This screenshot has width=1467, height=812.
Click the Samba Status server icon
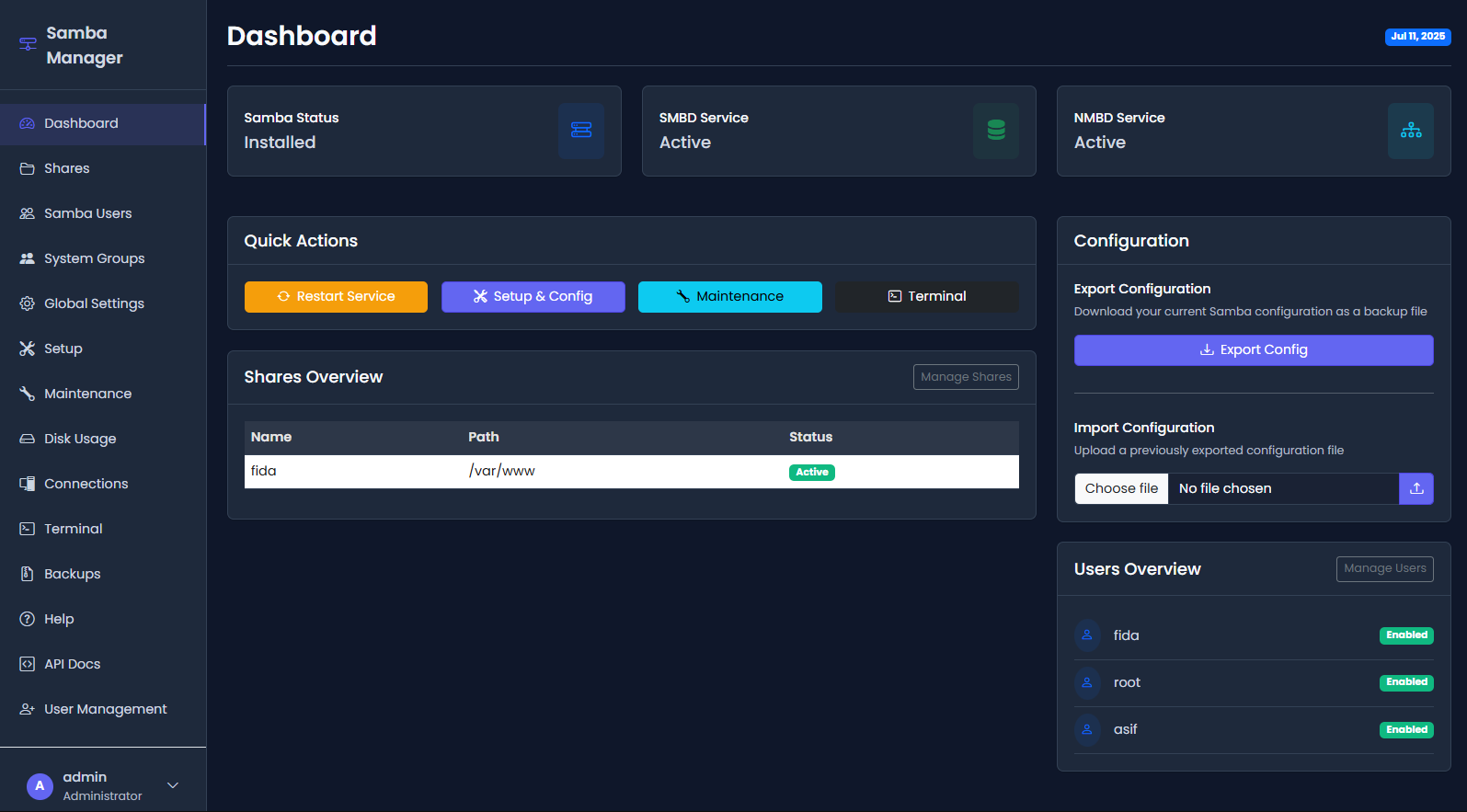tap(581, 131)
